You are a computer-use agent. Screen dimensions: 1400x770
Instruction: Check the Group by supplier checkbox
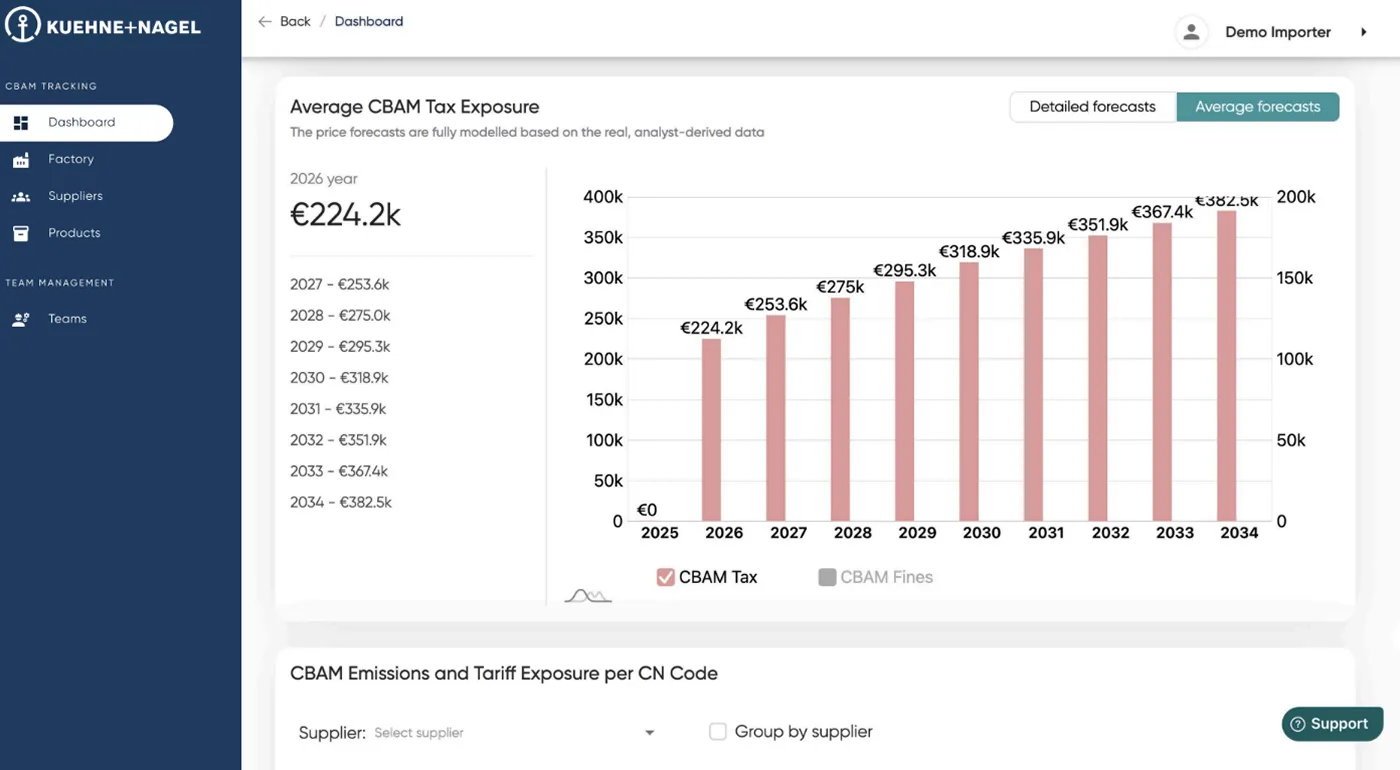click(x=718, y=732)
